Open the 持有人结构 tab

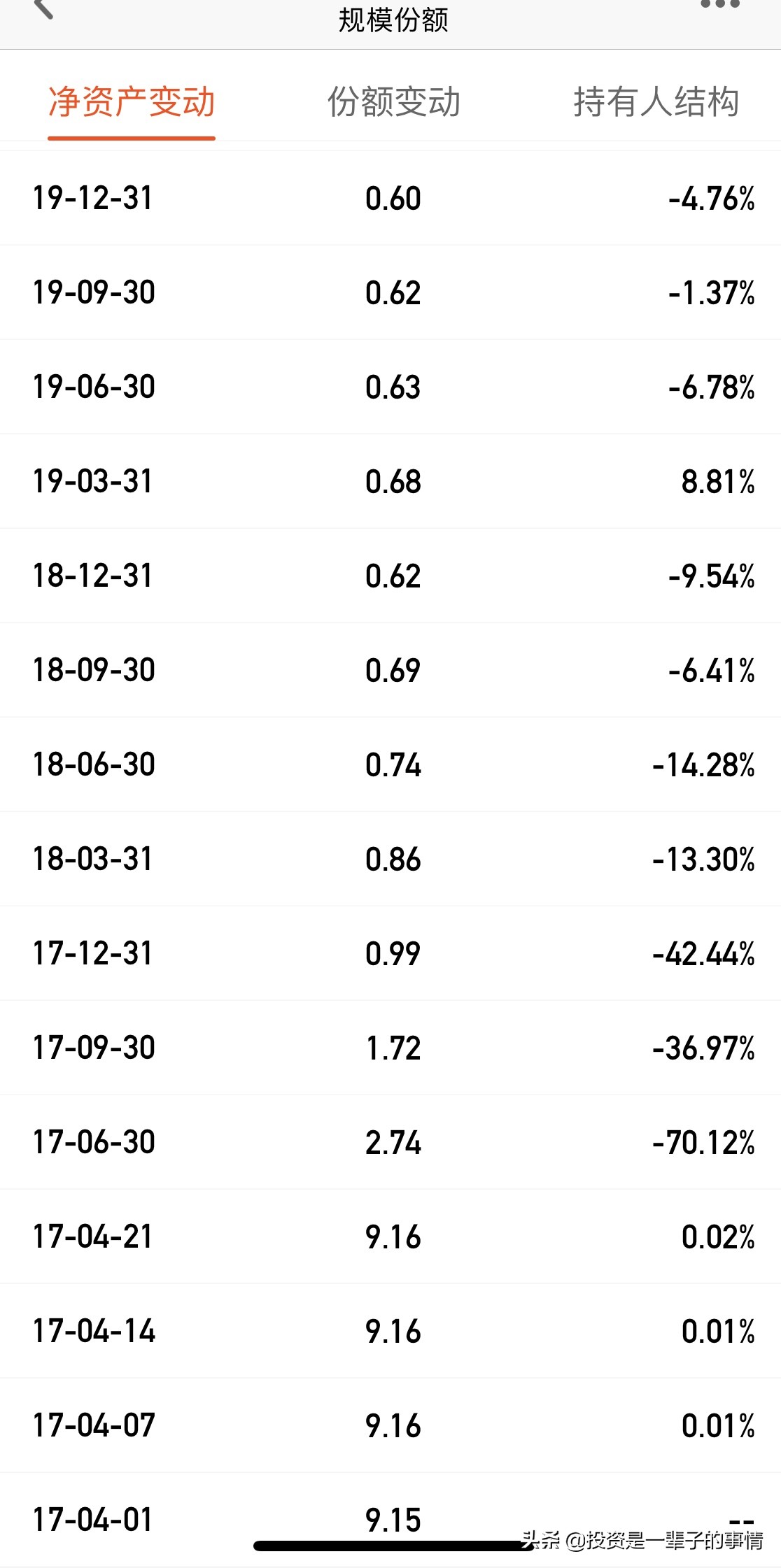pyautogui.click(x=656, y=102)
